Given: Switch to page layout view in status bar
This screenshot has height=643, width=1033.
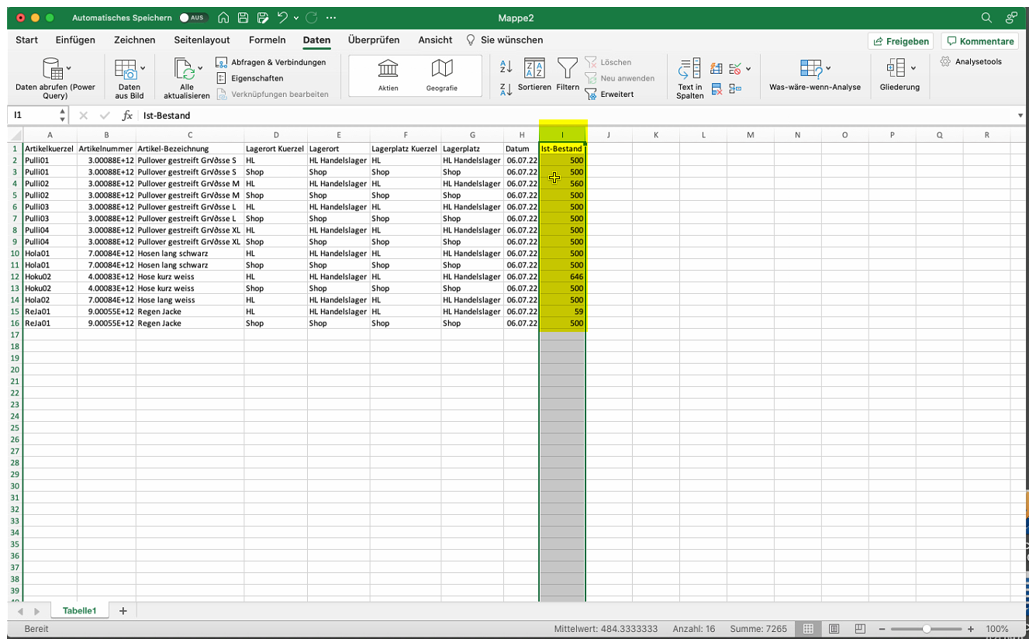Looking at the screenshot, I should tap(832, 629).
